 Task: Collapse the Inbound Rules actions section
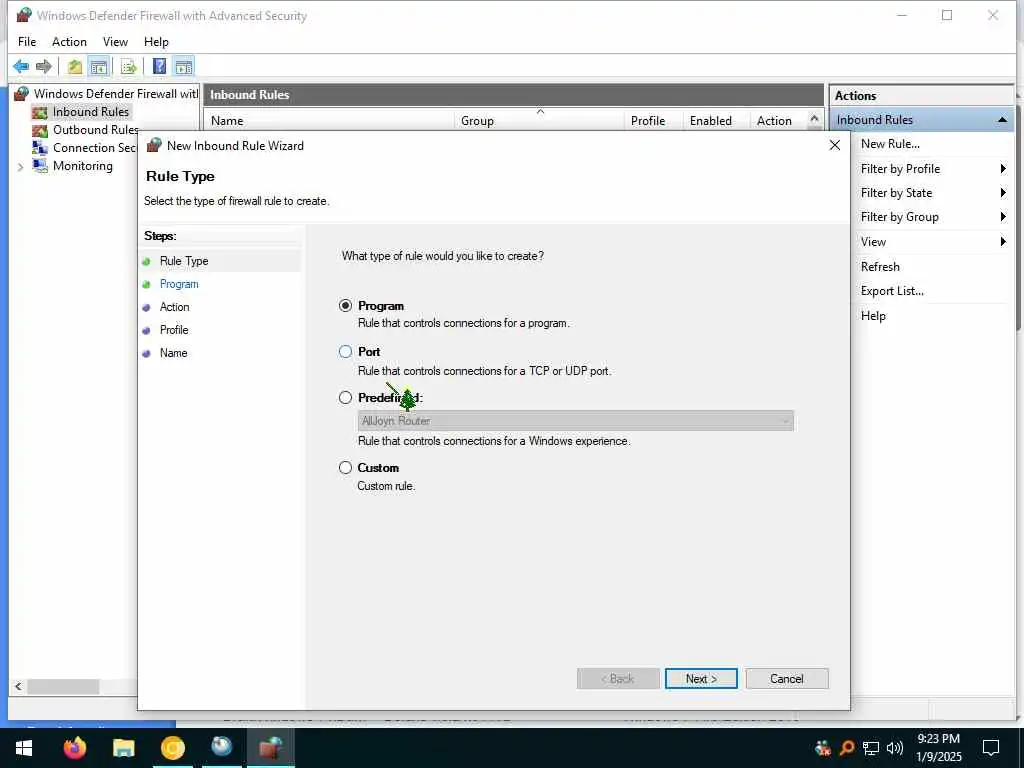coord(1002,120)
